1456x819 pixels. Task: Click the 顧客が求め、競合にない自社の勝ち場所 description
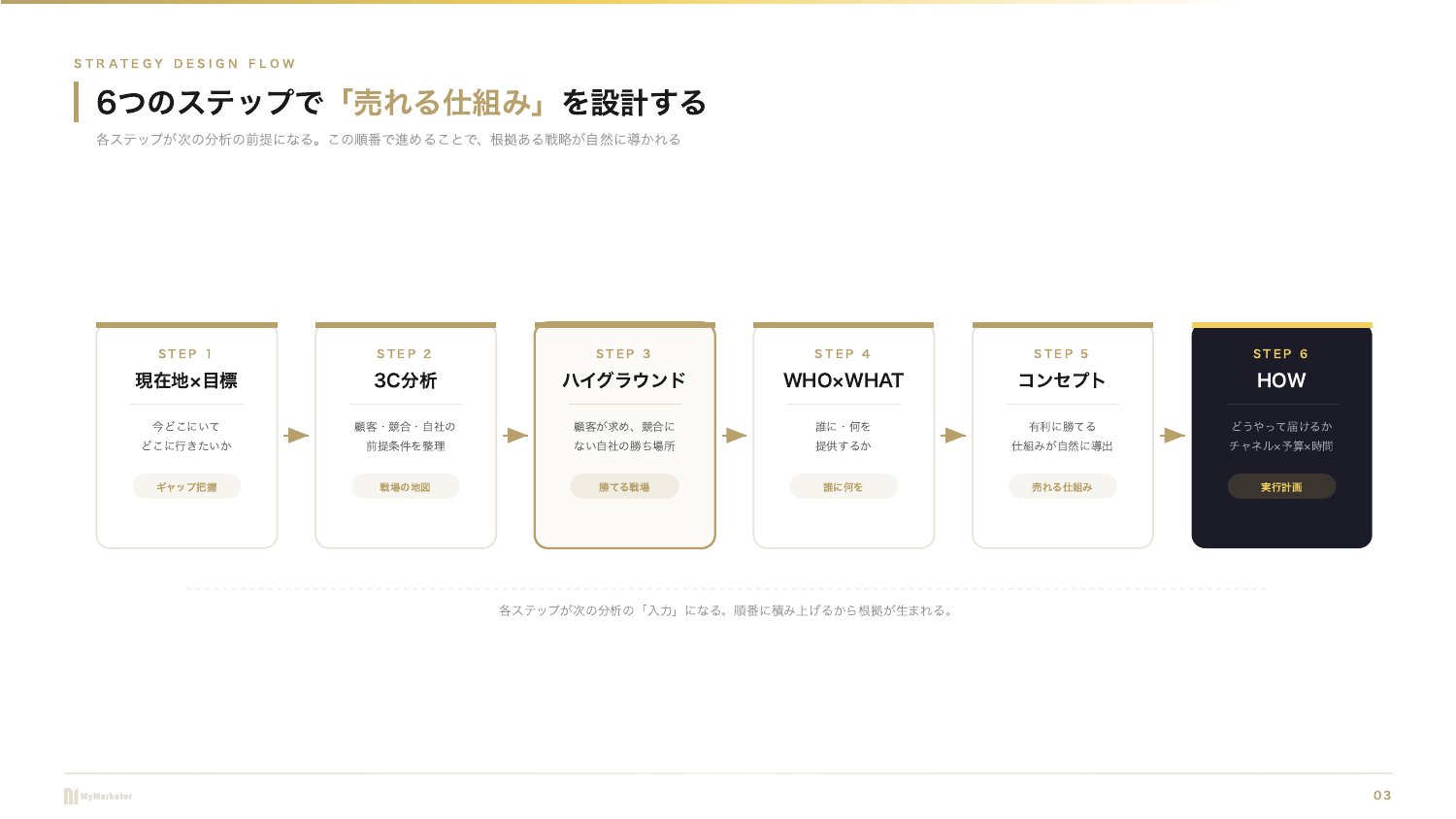pos(624,437)
